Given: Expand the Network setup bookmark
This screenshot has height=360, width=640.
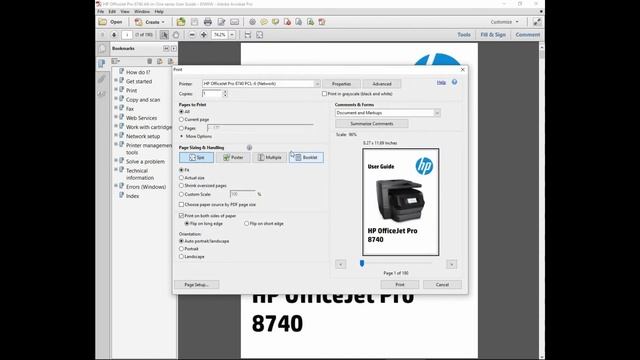Looking at the screenshot, I should pos(116,135).
